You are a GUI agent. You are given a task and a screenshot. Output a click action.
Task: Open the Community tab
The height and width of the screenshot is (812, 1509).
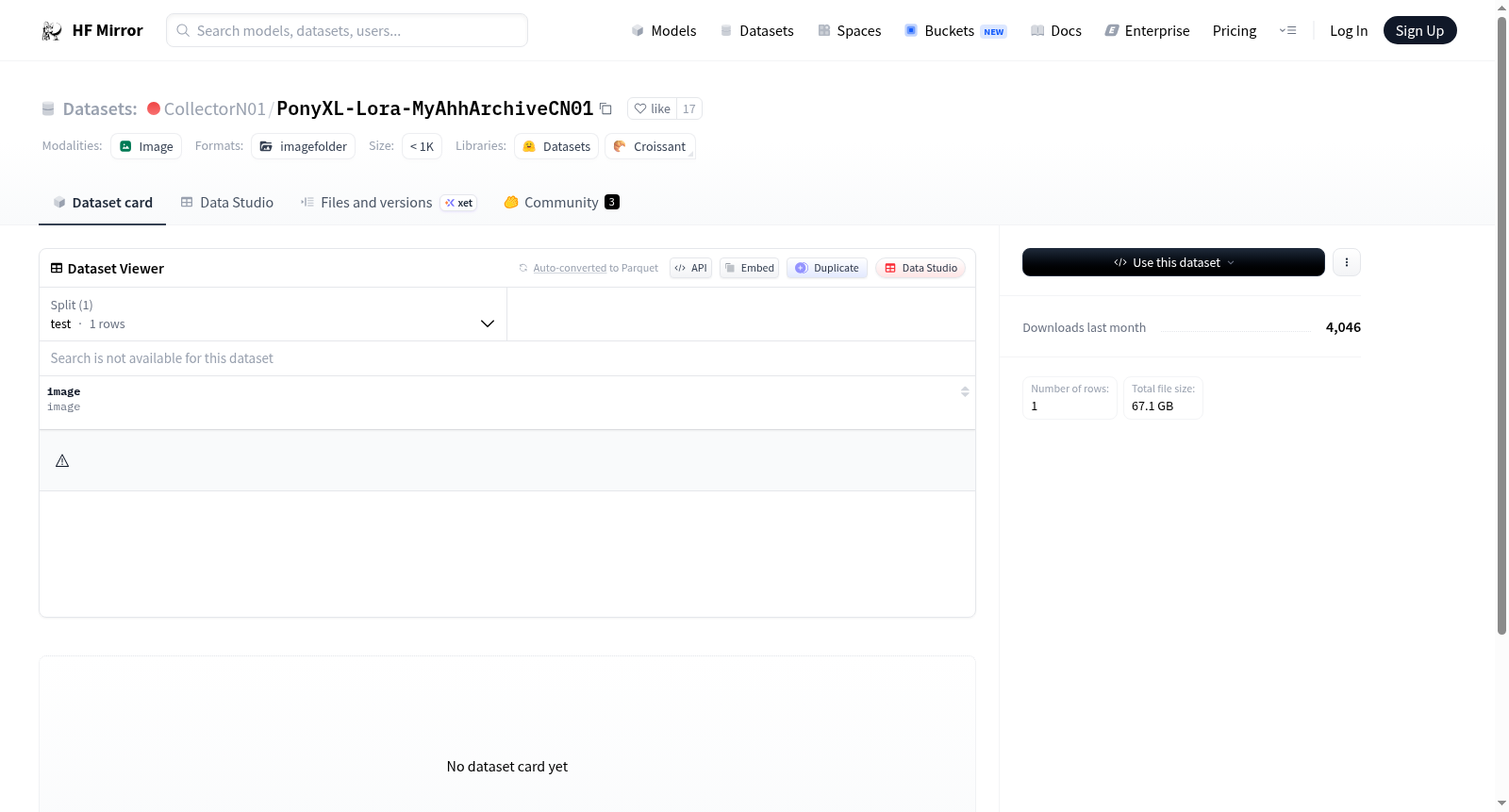pyautogui.click(x=561, y=203)
